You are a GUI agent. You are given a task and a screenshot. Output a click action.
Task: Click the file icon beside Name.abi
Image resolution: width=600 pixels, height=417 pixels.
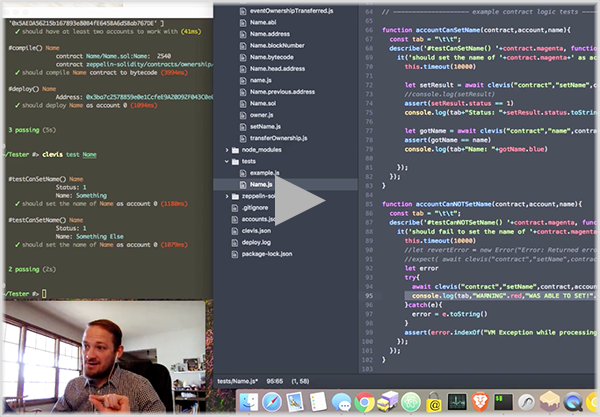[243, 23]
